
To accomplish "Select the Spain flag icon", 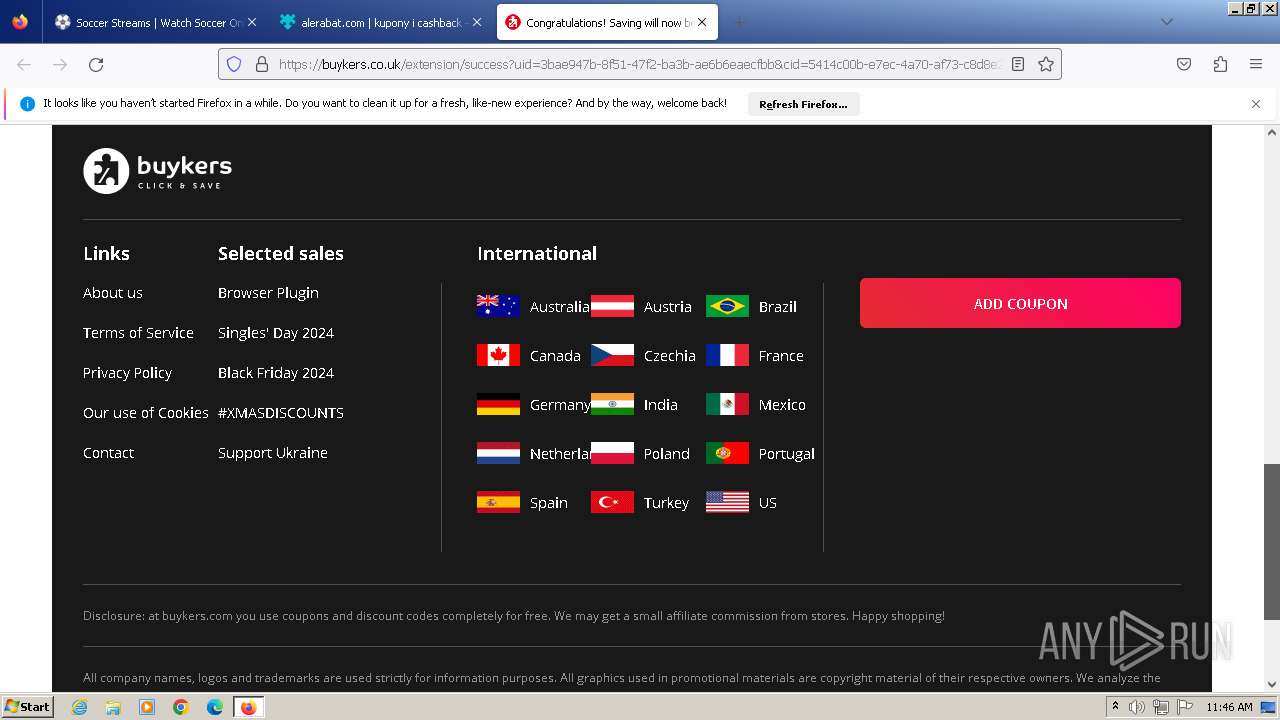I will [x=498, y=502].
